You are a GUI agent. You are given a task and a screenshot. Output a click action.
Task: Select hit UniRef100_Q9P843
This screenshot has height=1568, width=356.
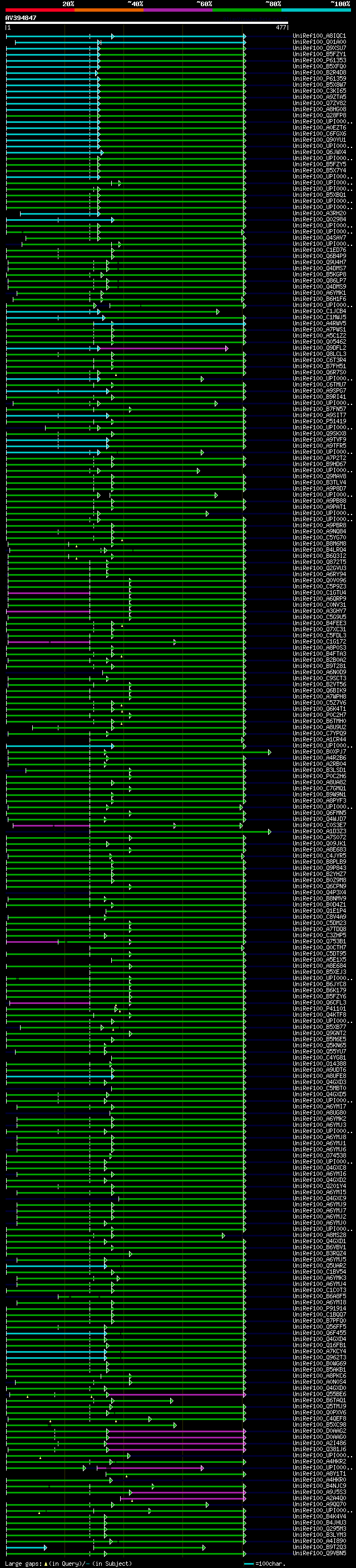pyautogui.click(x=319, y=868)
